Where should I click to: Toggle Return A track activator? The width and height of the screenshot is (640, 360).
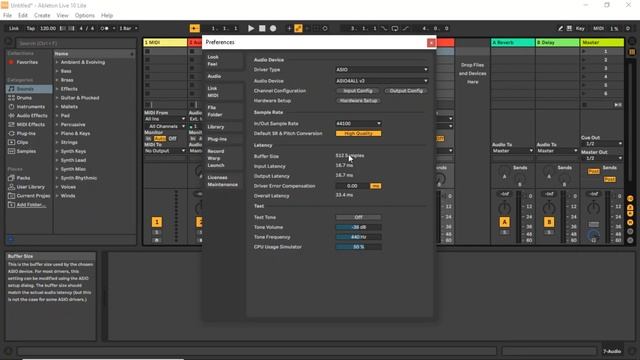coord(504,222)
